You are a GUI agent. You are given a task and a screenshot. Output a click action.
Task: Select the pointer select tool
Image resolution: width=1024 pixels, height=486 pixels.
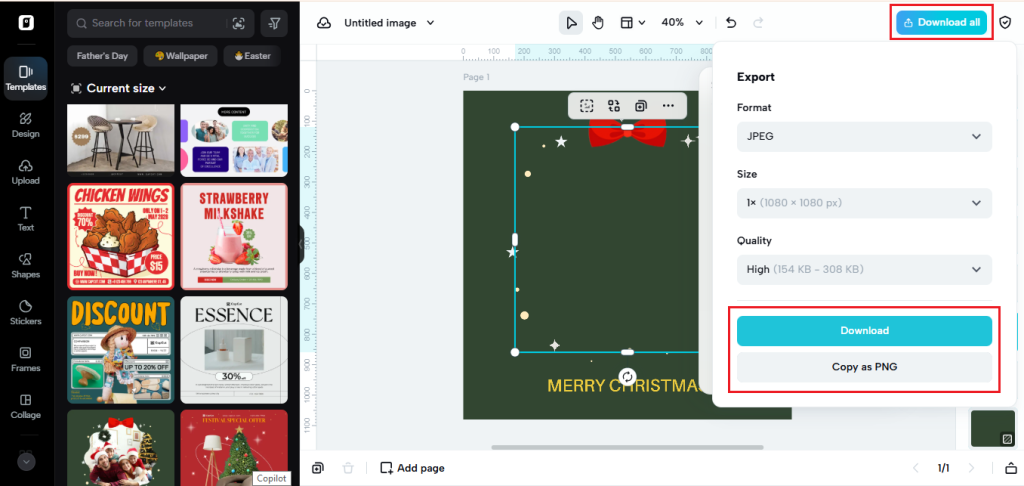coord(571,22)
